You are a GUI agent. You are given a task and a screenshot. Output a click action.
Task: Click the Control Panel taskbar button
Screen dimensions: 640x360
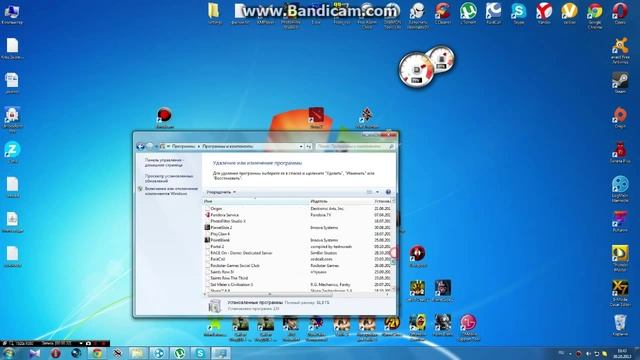point(221,353)
